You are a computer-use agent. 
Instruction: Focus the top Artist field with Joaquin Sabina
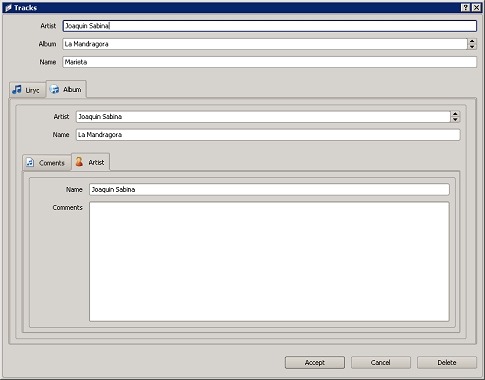[x=270, y=26]
